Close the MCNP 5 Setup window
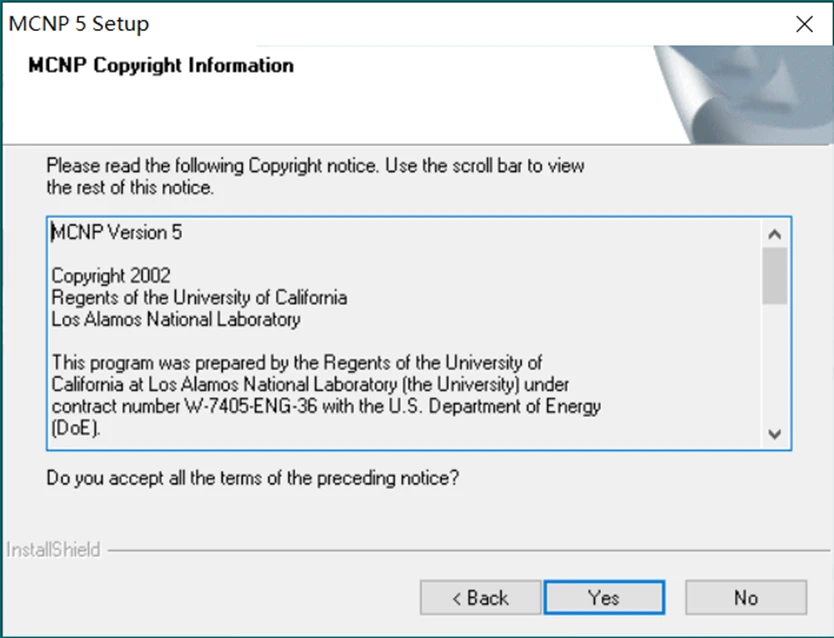 pyautogui.click(x=804, y=25)
